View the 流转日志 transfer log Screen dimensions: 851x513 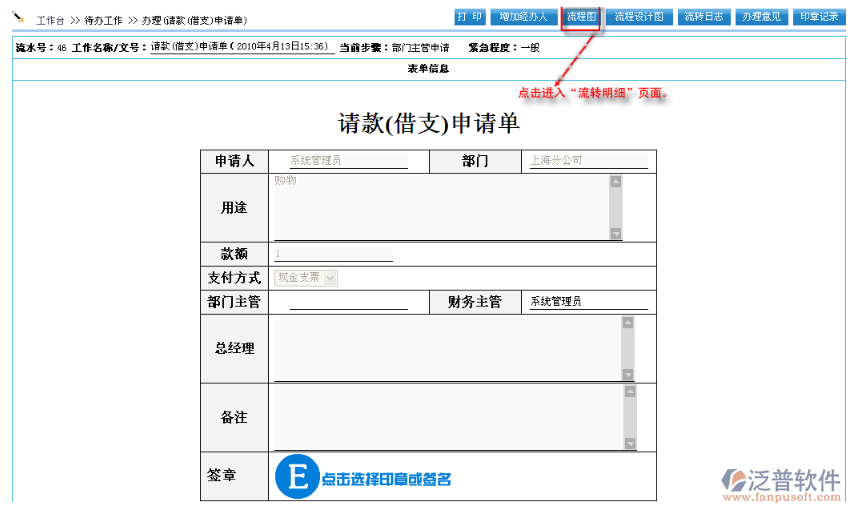coord(703,17)
